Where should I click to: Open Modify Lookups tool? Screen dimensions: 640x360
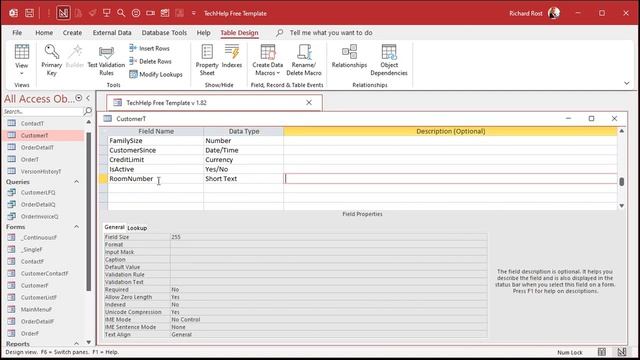(156, 74)
